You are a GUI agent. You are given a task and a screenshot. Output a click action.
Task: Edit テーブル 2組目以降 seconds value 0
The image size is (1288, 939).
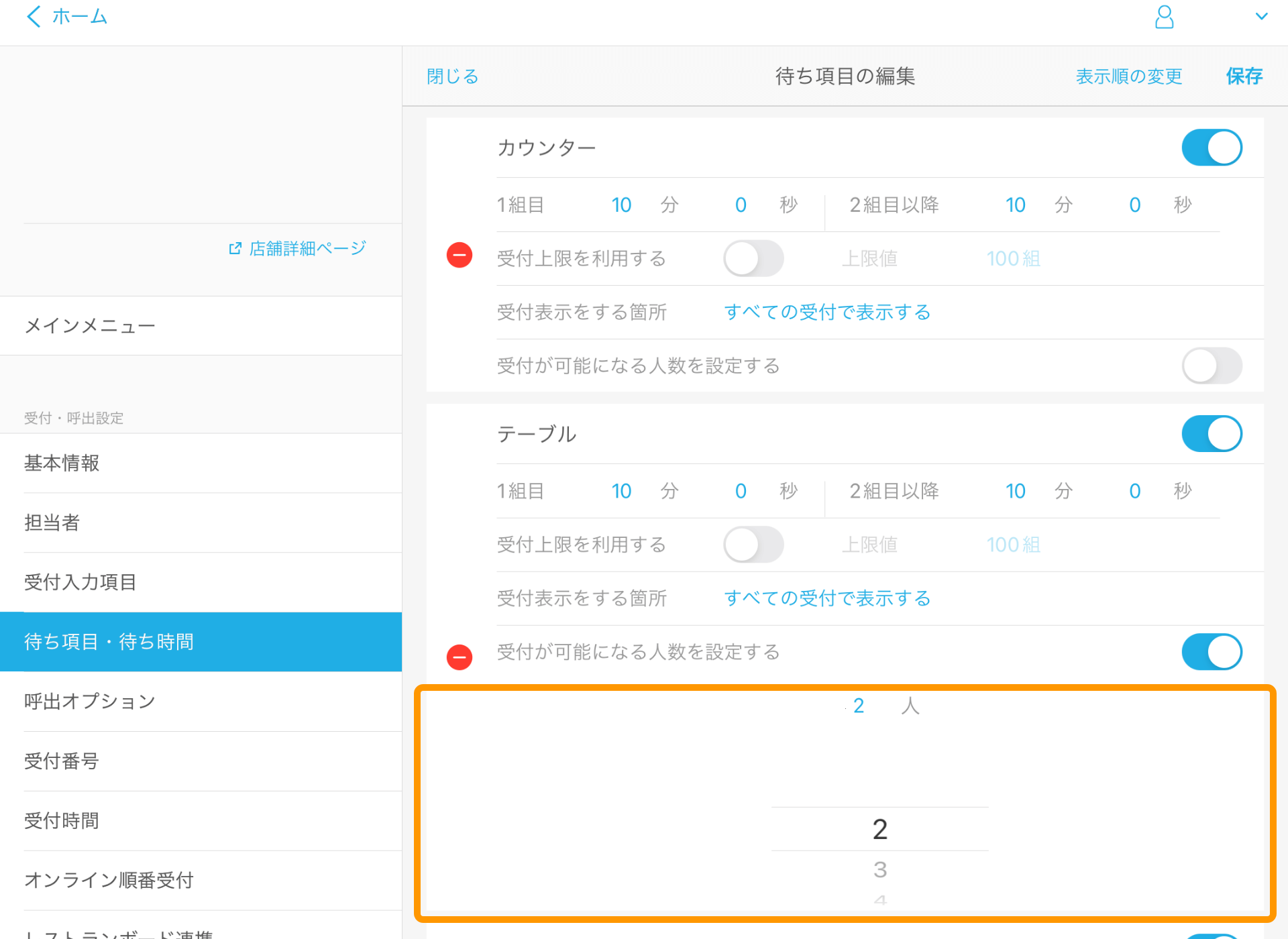(1134, 491)
